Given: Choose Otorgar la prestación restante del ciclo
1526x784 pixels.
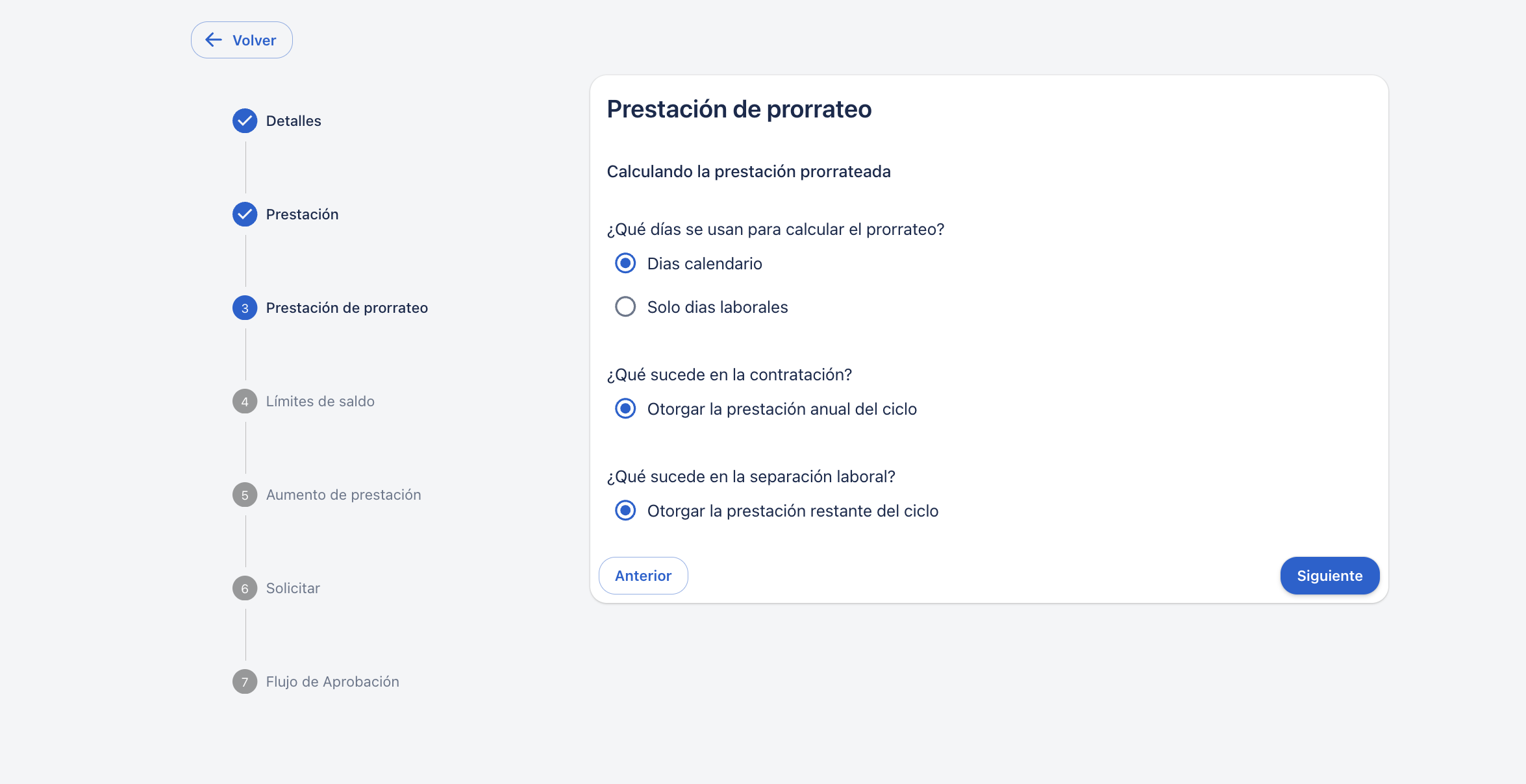Looking at the screenshot, I should click(625, 511).
